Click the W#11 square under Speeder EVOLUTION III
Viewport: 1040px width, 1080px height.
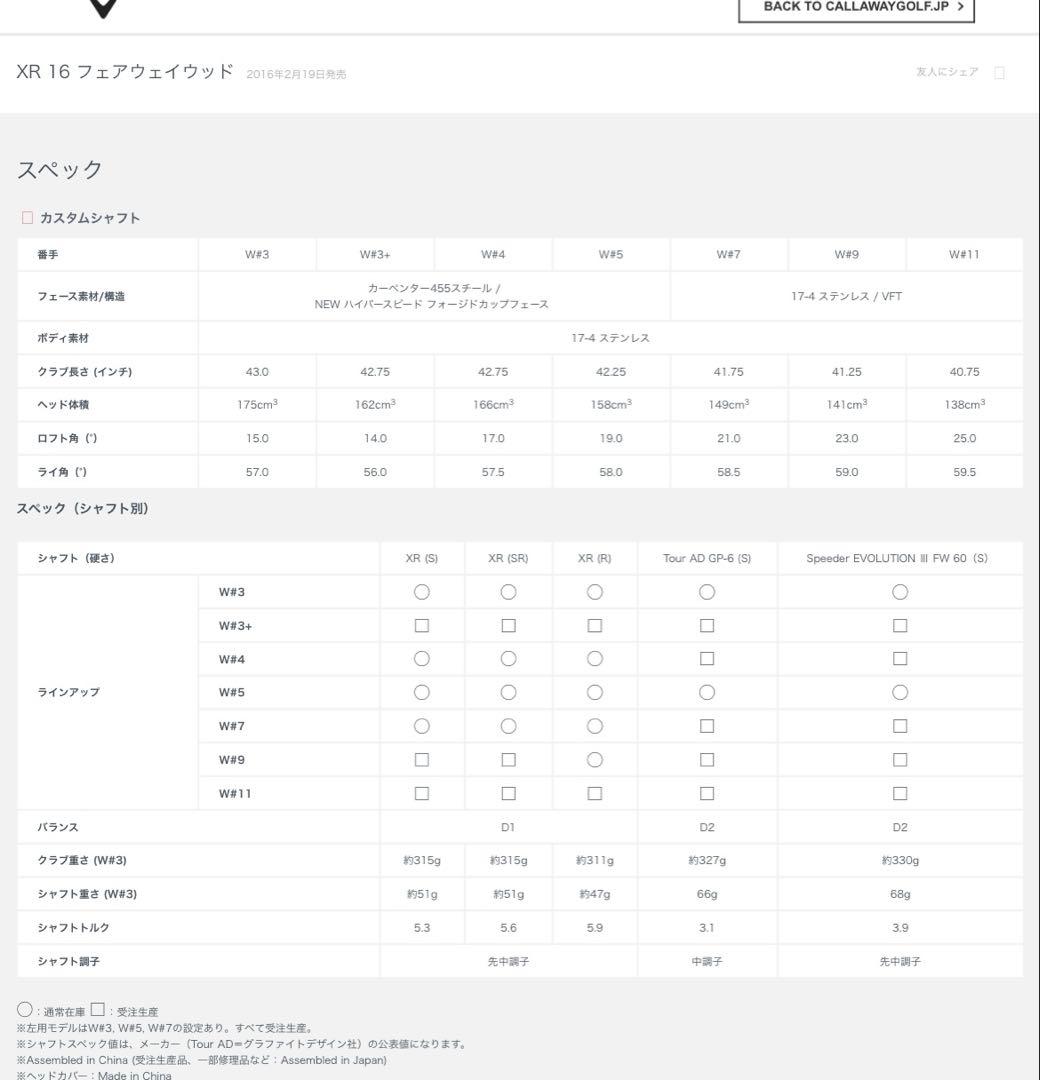[x=899, y=793]
